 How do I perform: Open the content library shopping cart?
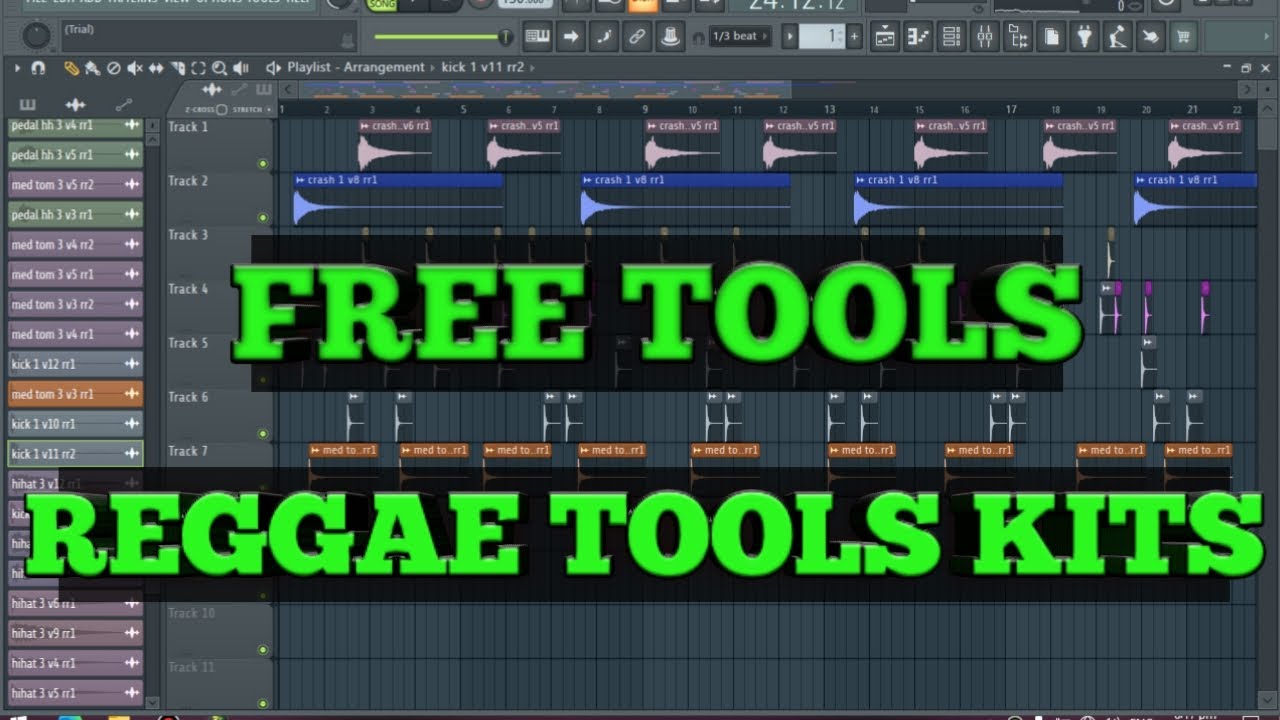pos(1185,37)
